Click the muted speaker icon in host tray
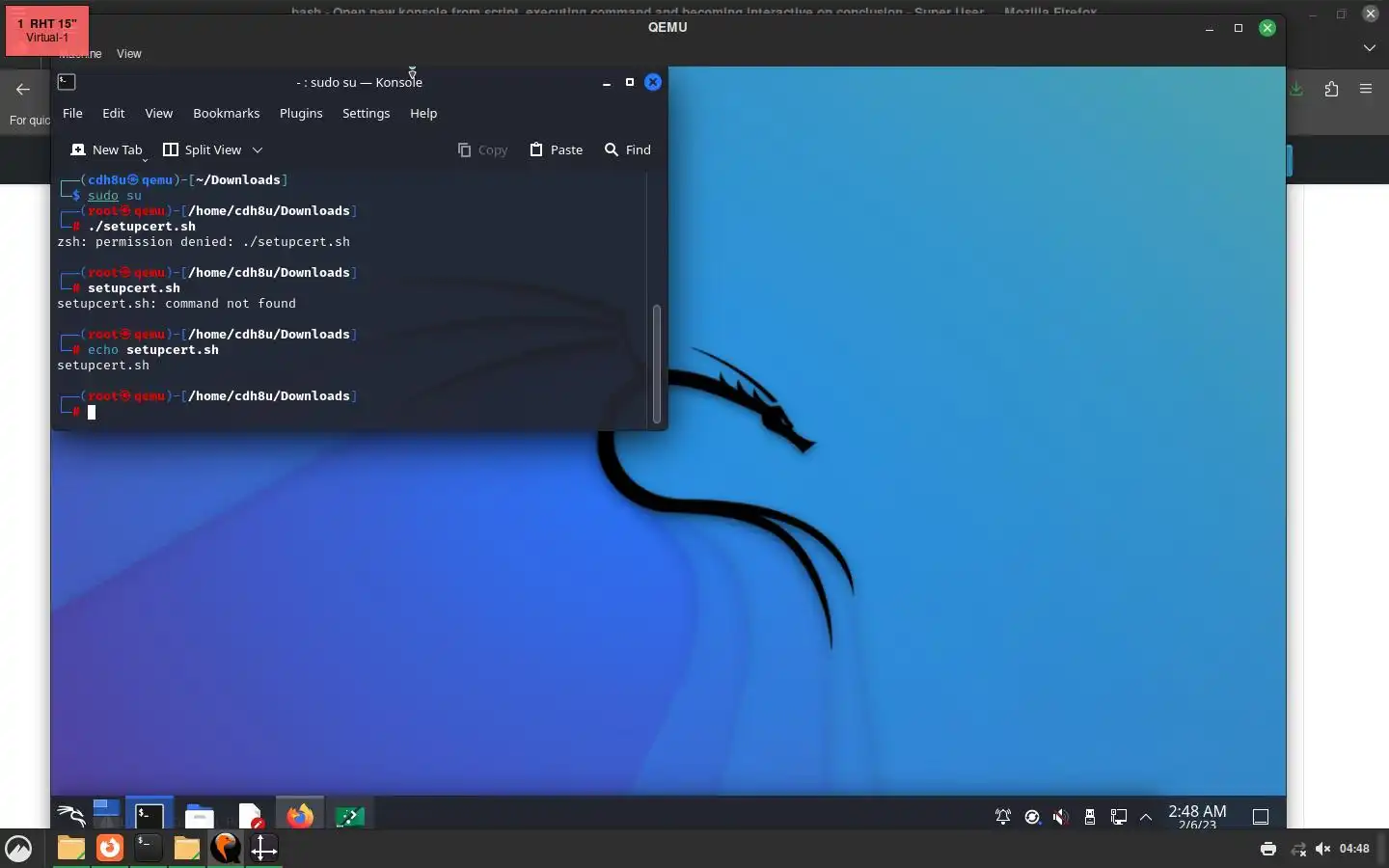 [x=1322, y=849]
